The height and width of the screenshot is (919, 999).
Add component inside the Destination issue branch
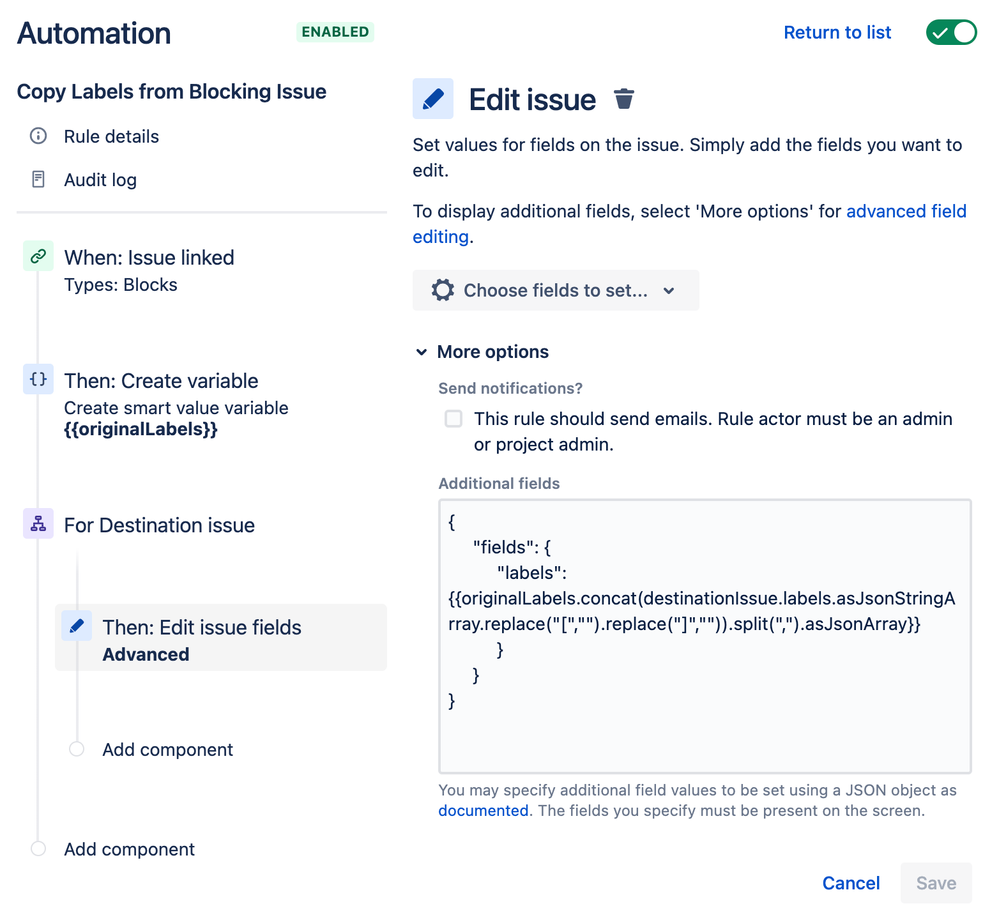click(x=168, y=749)
